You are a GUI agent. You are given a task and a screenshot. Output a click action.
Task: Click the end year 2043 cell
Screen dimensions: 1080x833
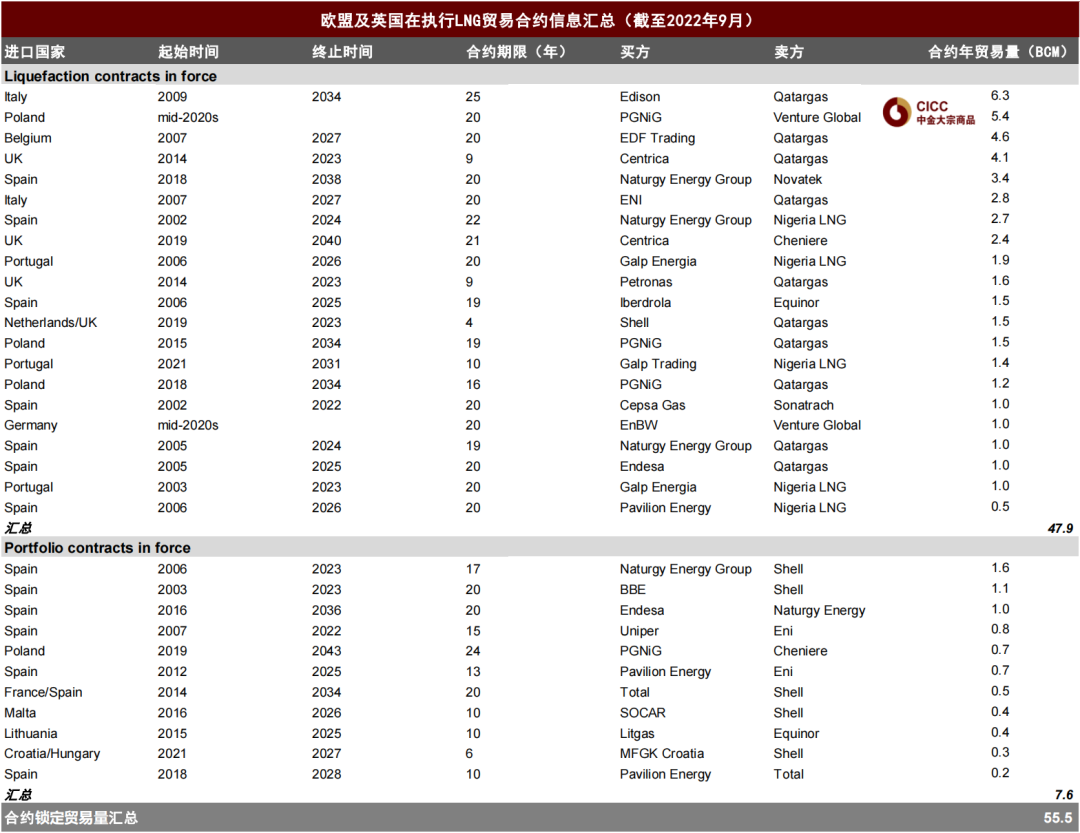point(326,651)
